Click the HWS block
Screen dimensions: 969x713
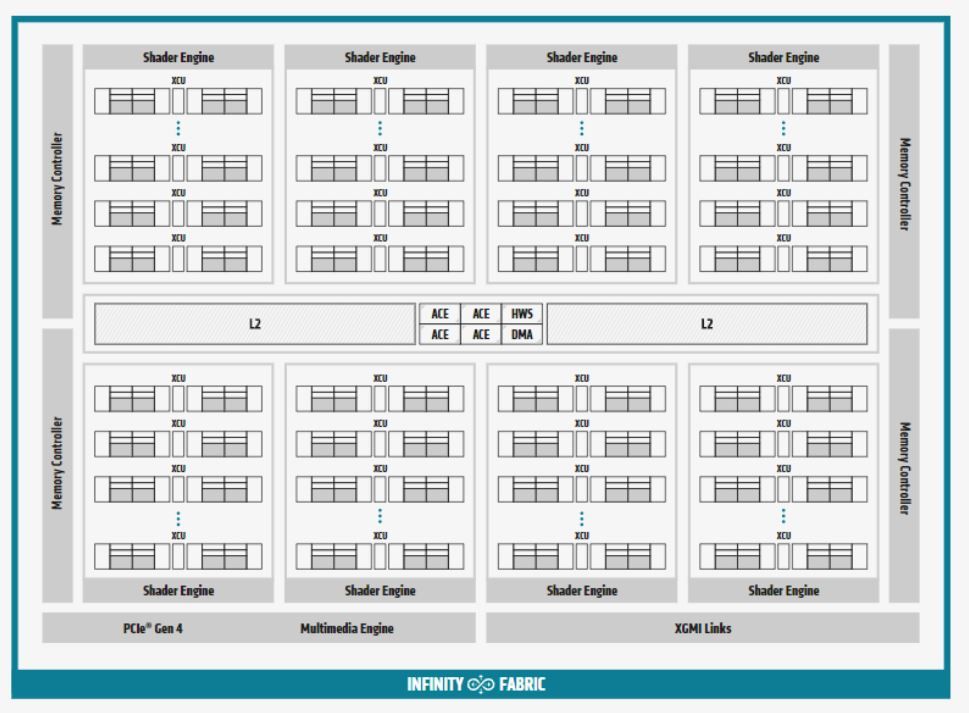click(522, 313)
